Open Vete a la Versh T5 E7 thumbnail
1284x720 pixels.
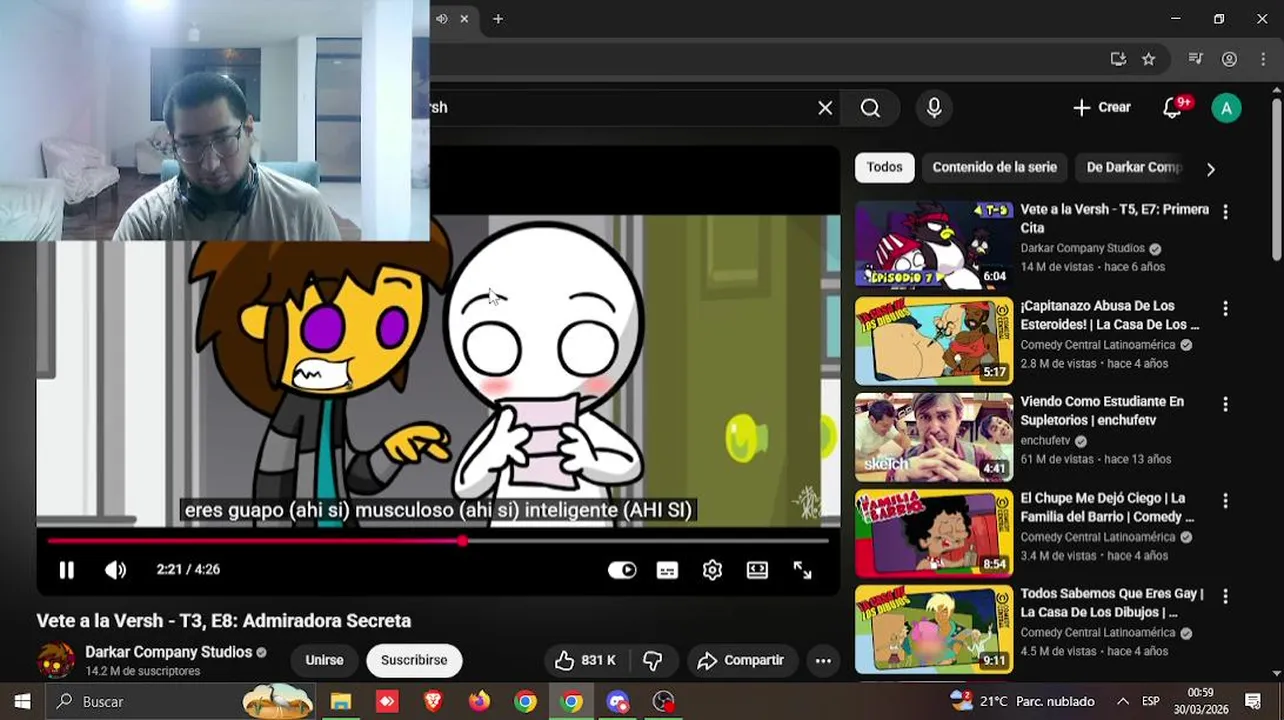[x=934, y=245]
